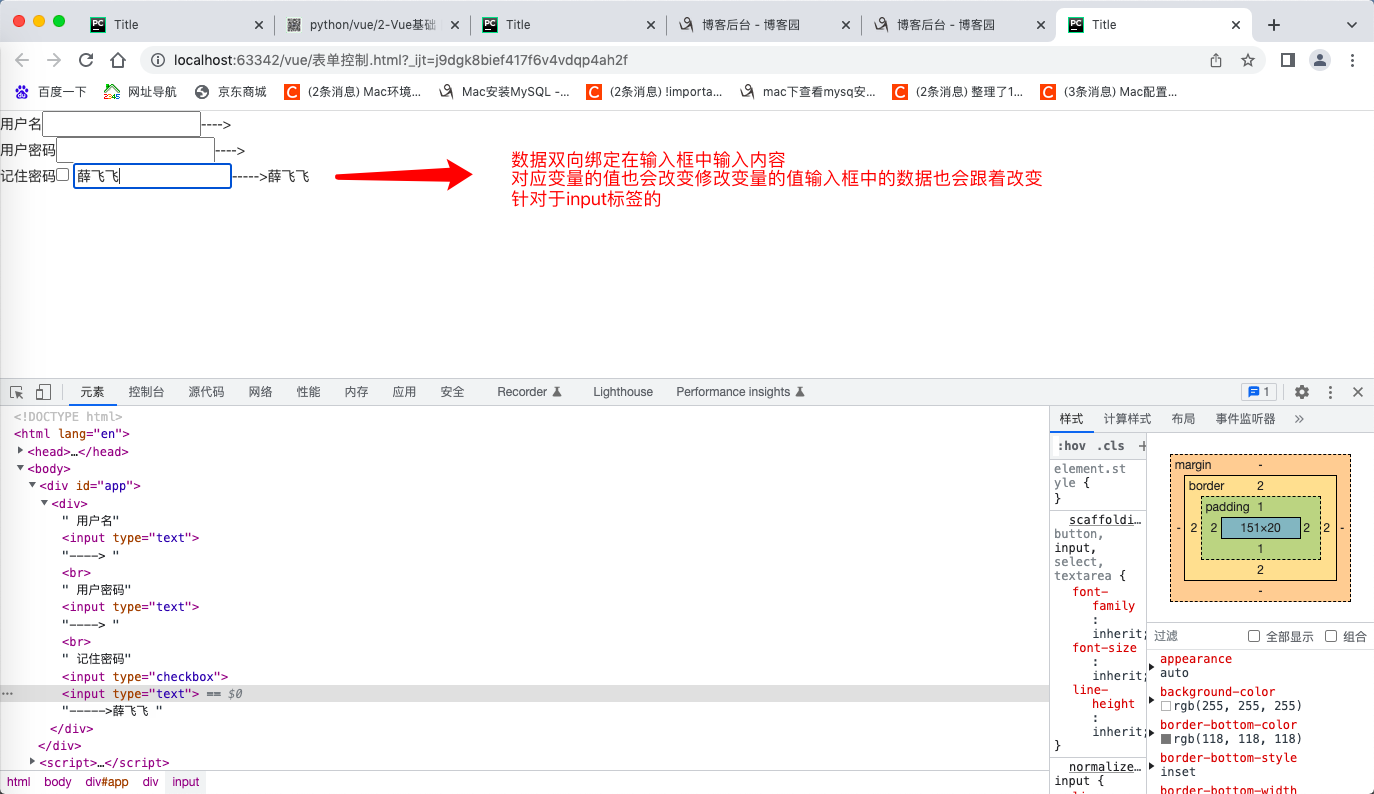Open the normalize… stylesheet source link

coord(1105,767)
